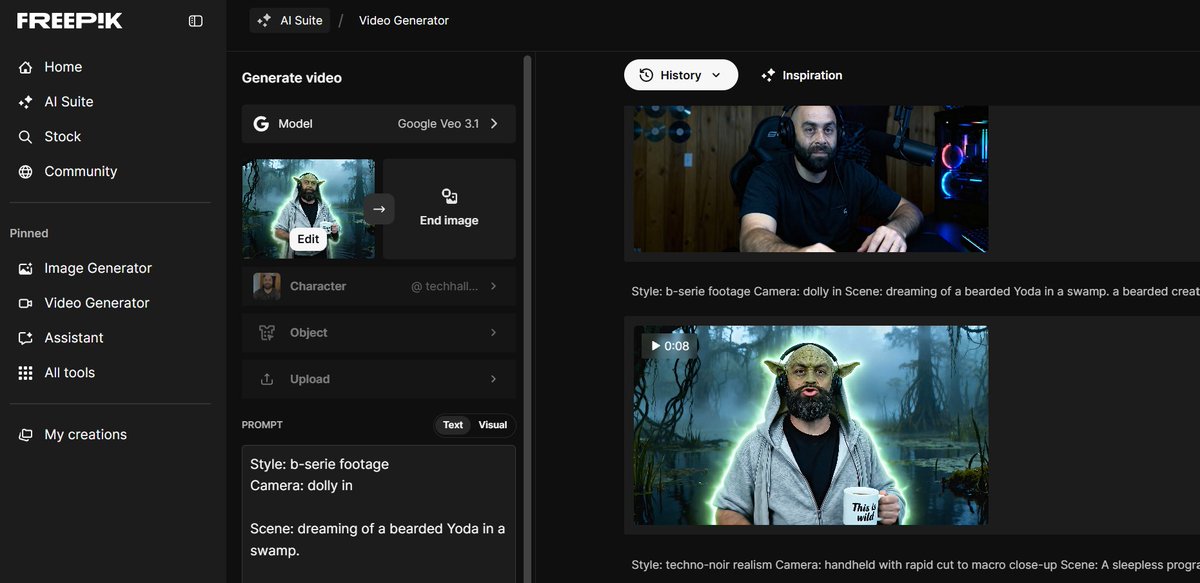Click the PROMPT label
The height and width of the screenshot is (583, 1200).
click(262, 425)
